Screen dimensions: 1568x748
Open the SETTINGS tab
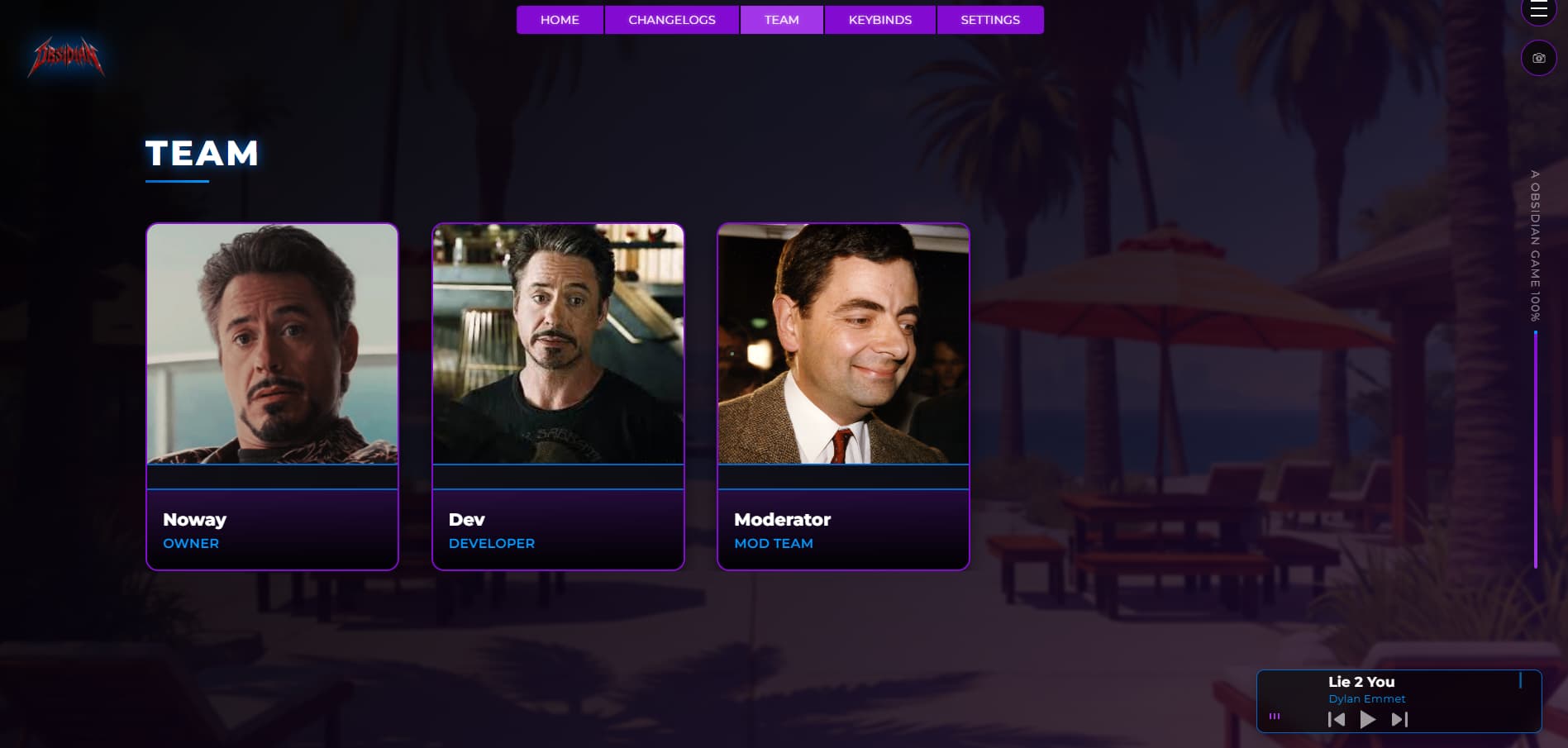[990, 20]
